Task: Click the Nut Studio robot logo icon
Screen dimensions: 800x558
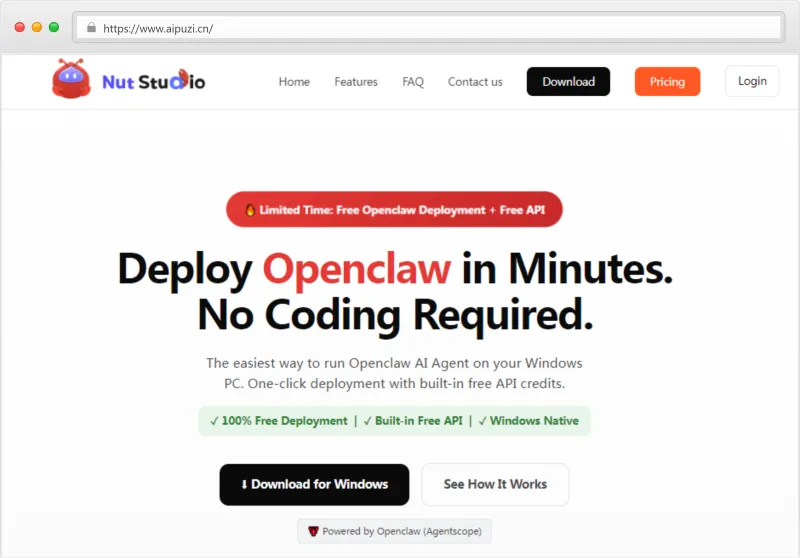Action: [x=71, y=79]
